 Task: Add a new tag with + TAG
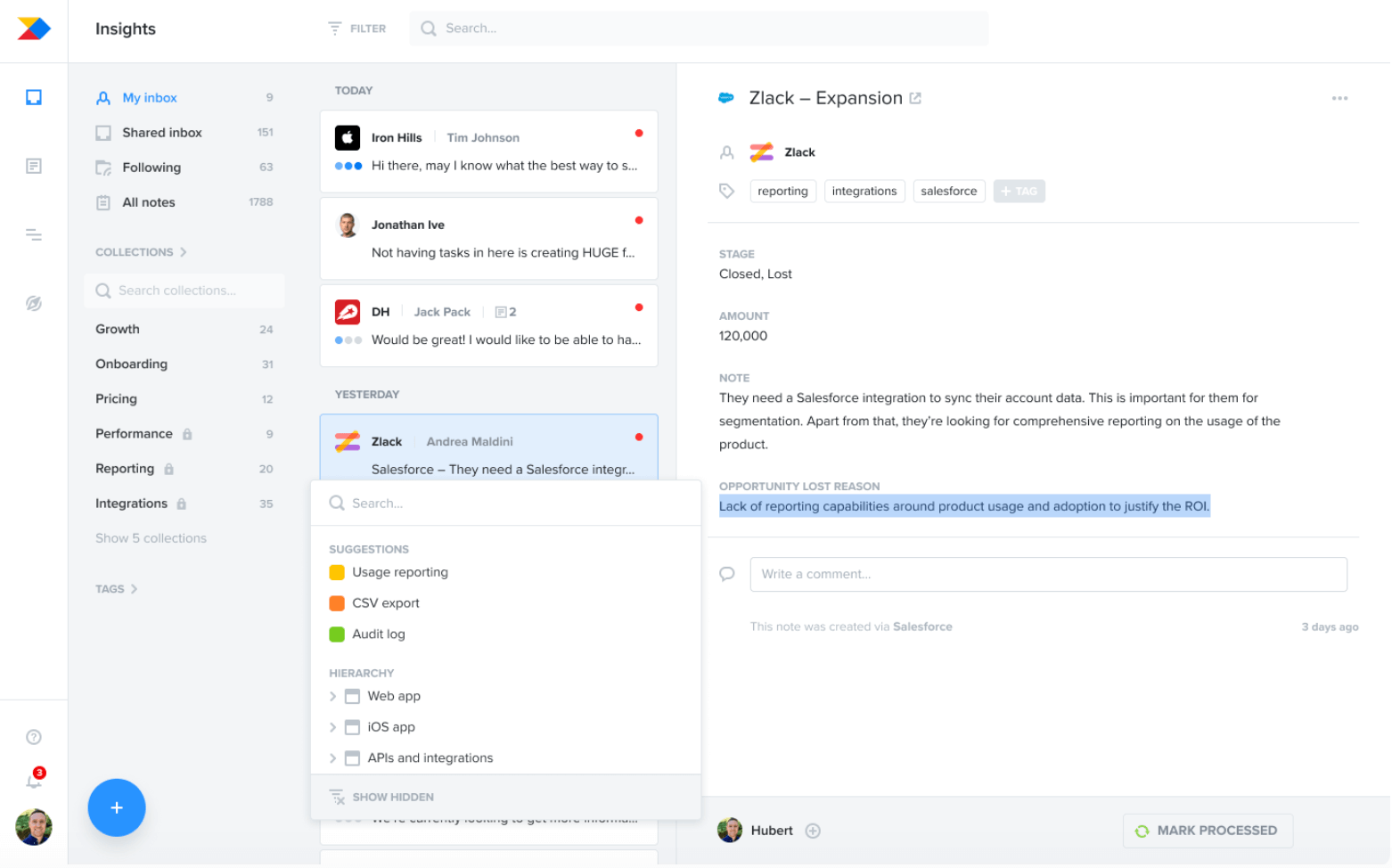pos(1019,191)
